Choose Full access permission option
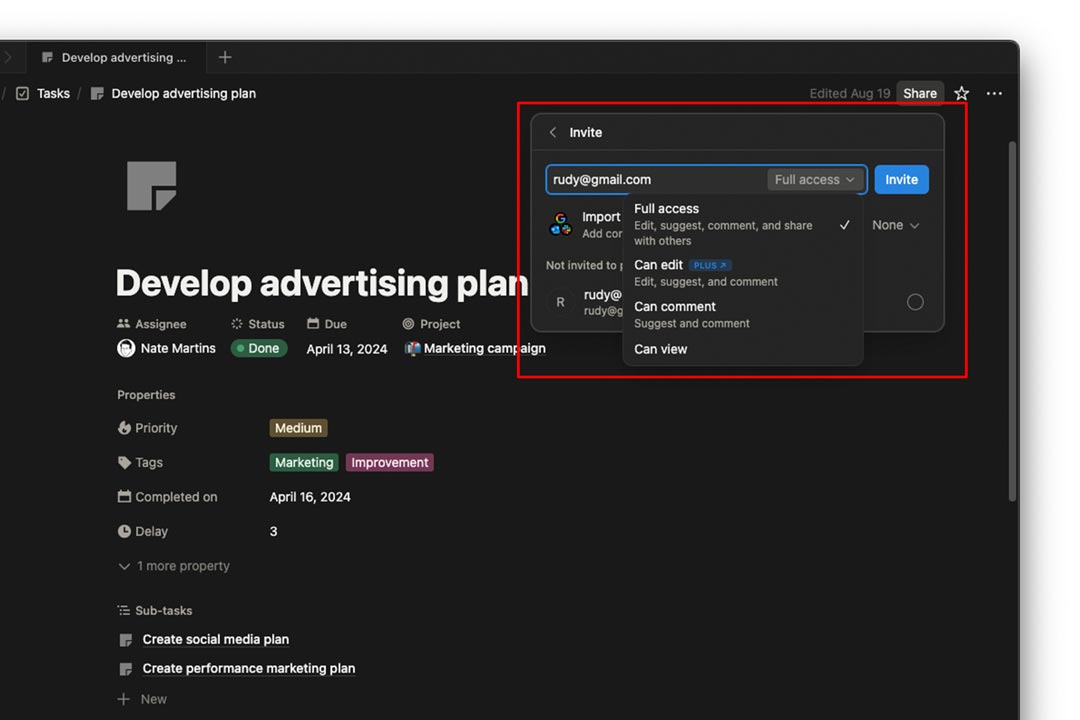This screenshot has width=1080, height=720. [x=742, y=225]
